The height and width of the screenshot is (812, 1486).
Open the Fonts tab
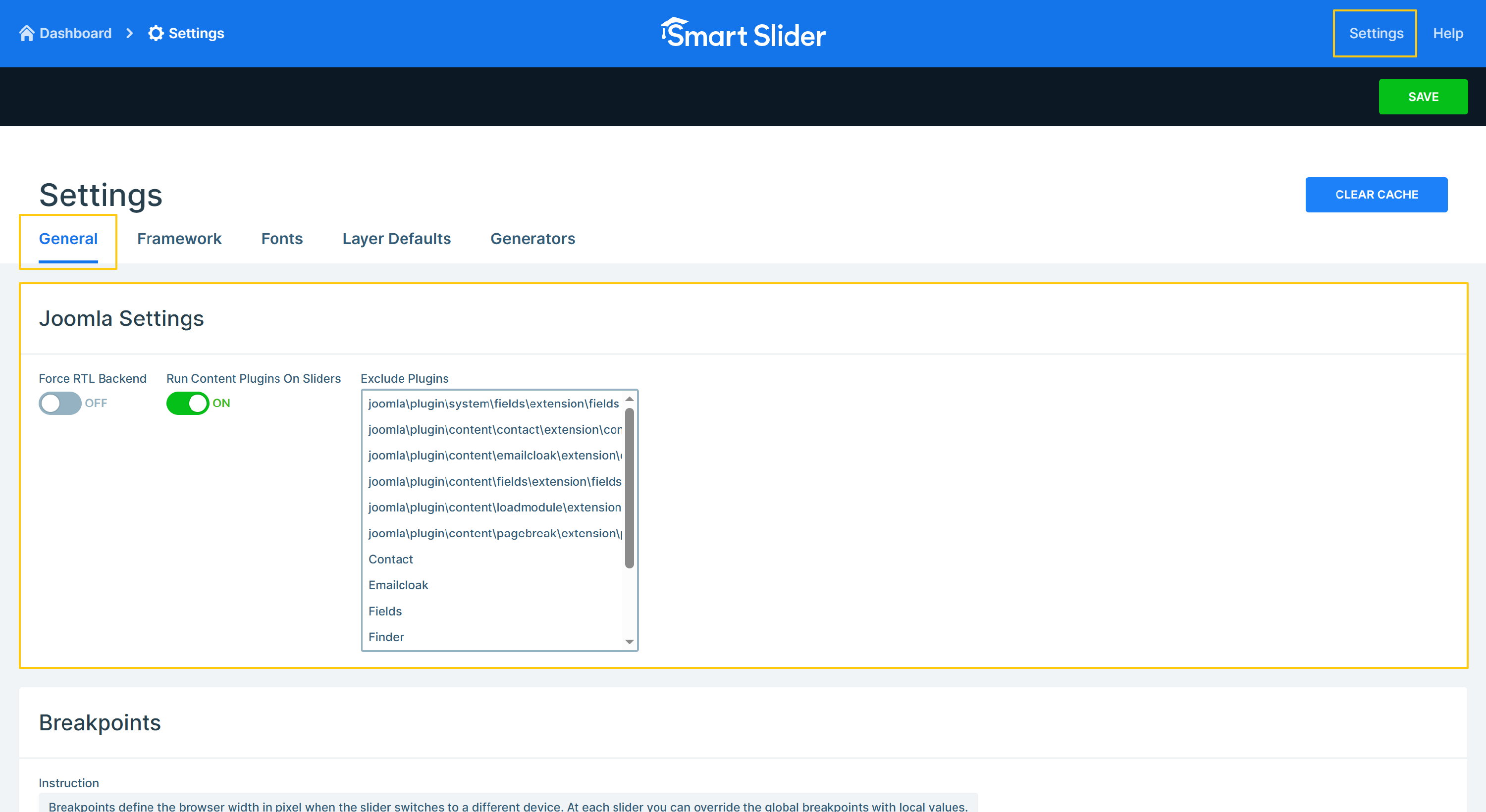click(x=281, y=239)
